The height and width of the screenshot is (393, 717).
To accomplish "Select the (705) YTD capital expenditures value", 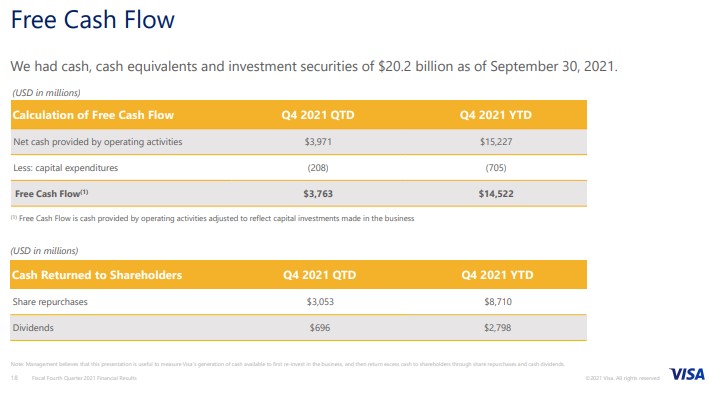I will point(496,168).
